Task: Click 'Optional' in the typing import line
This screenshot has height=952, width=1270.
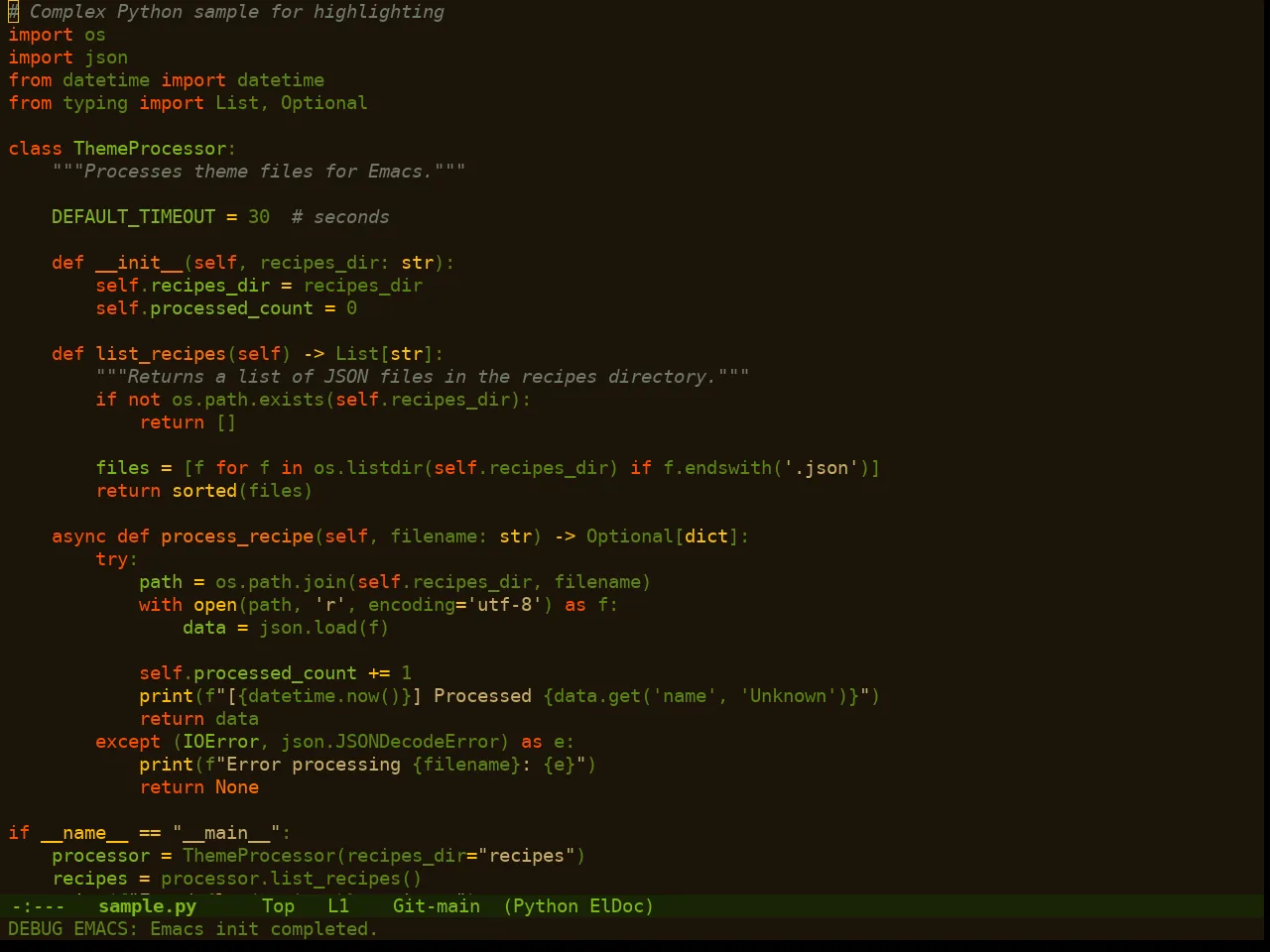Action: pos(324,103)
